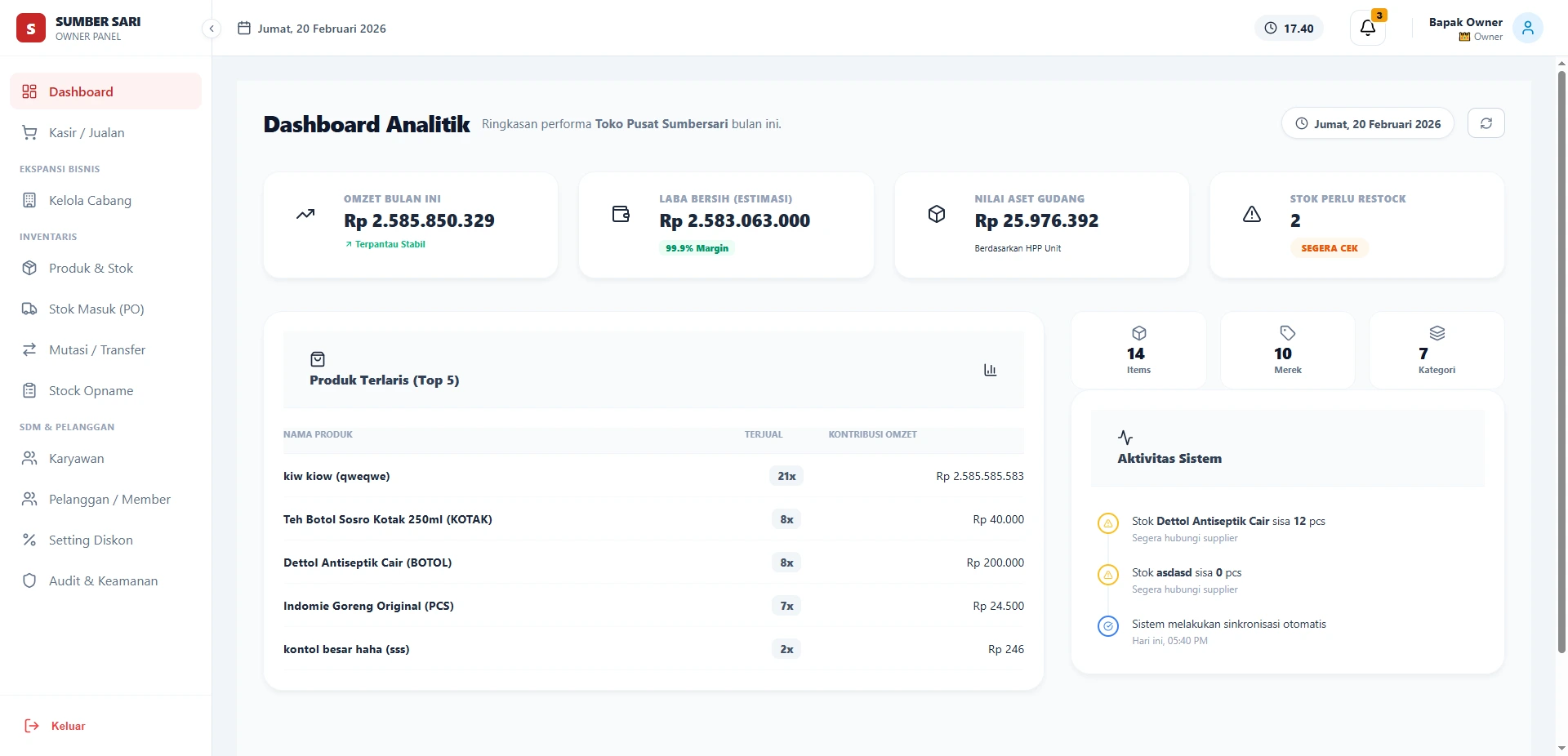The height and width of the screenshot is (756, 1568).
Task: Click the Sumber Sari logo icon
Action: (x=30, y=27)
